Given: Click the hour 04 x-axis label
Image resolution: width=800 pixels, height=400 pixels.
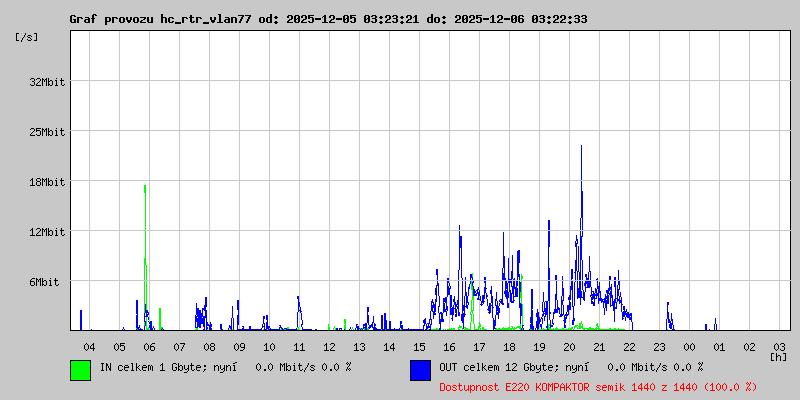Looking at the screenshot, I should tap(89, 345).
